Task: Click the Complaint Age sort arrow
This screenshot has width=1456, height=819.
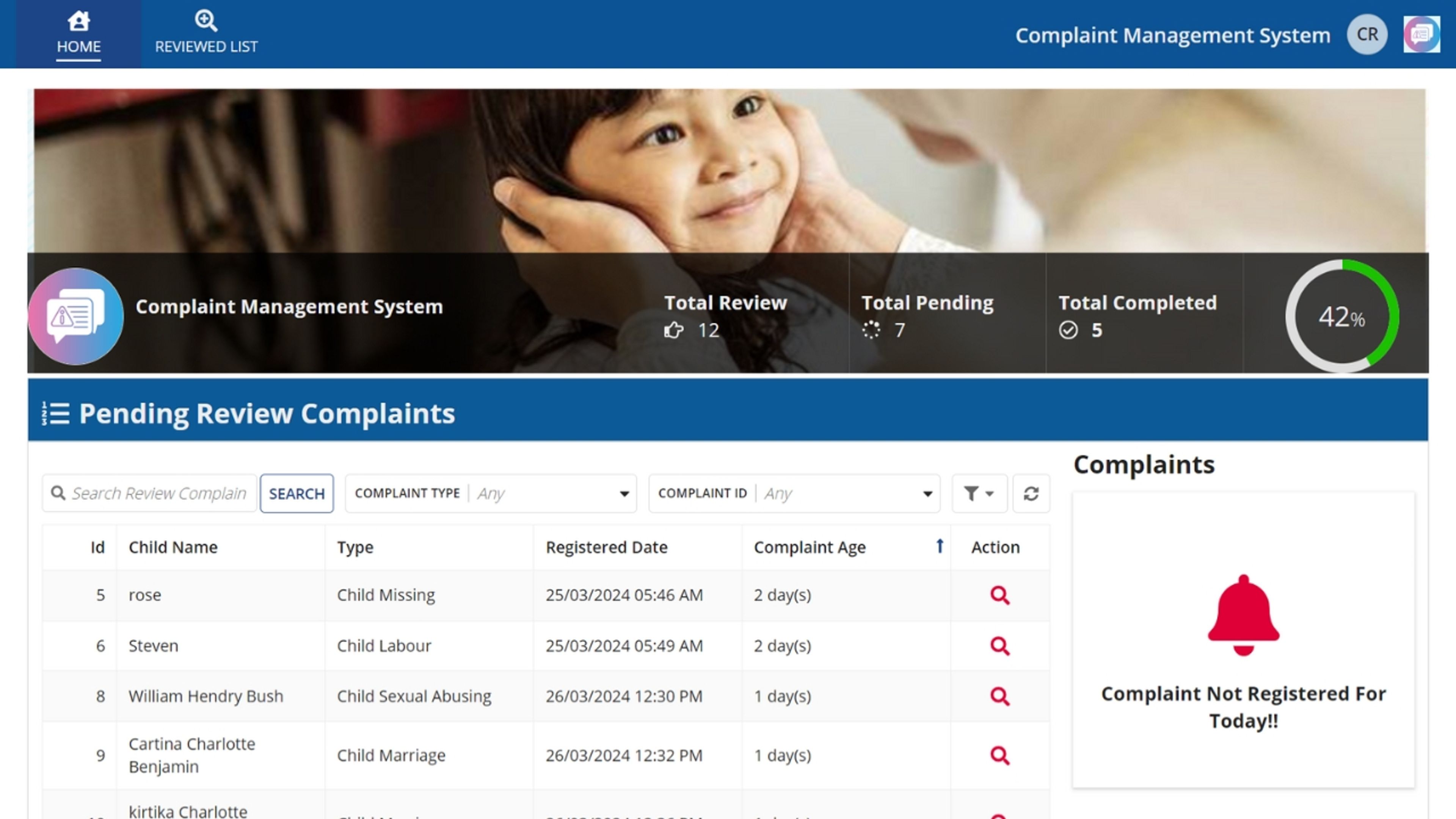Action: [940, 546]
